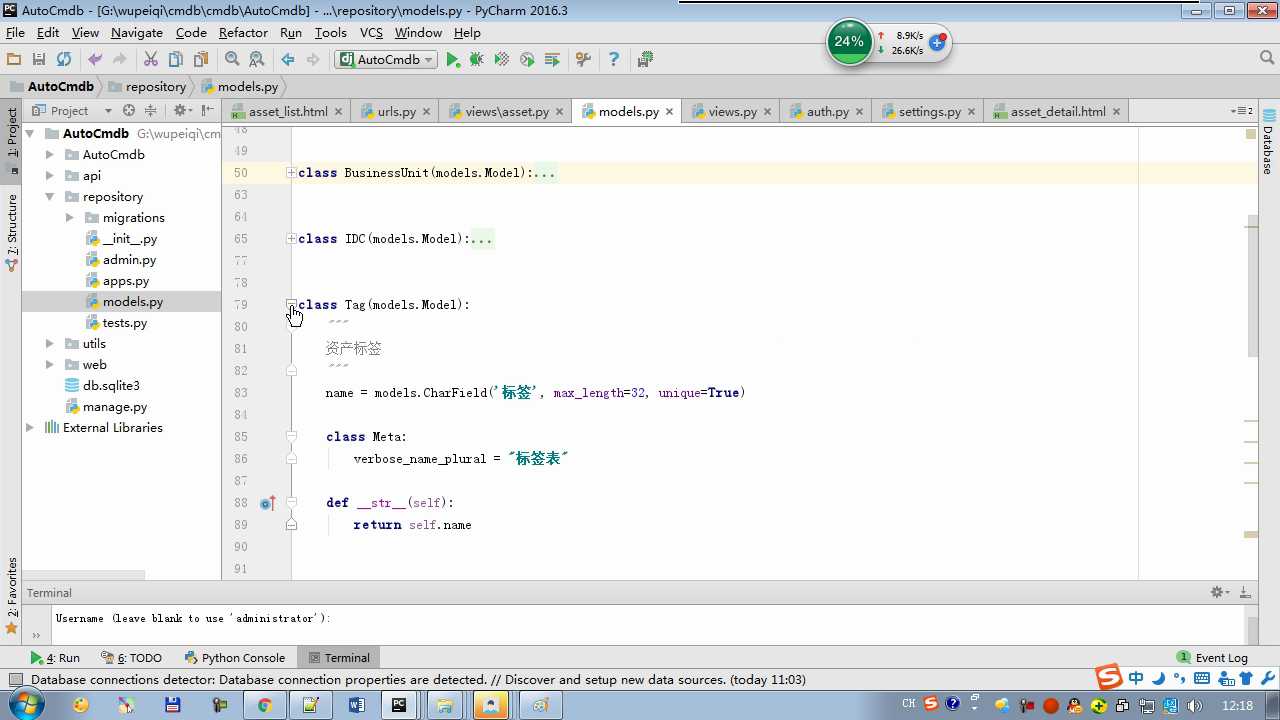Select manage.py in project tree
The image size is (1280, 720).
114,407
